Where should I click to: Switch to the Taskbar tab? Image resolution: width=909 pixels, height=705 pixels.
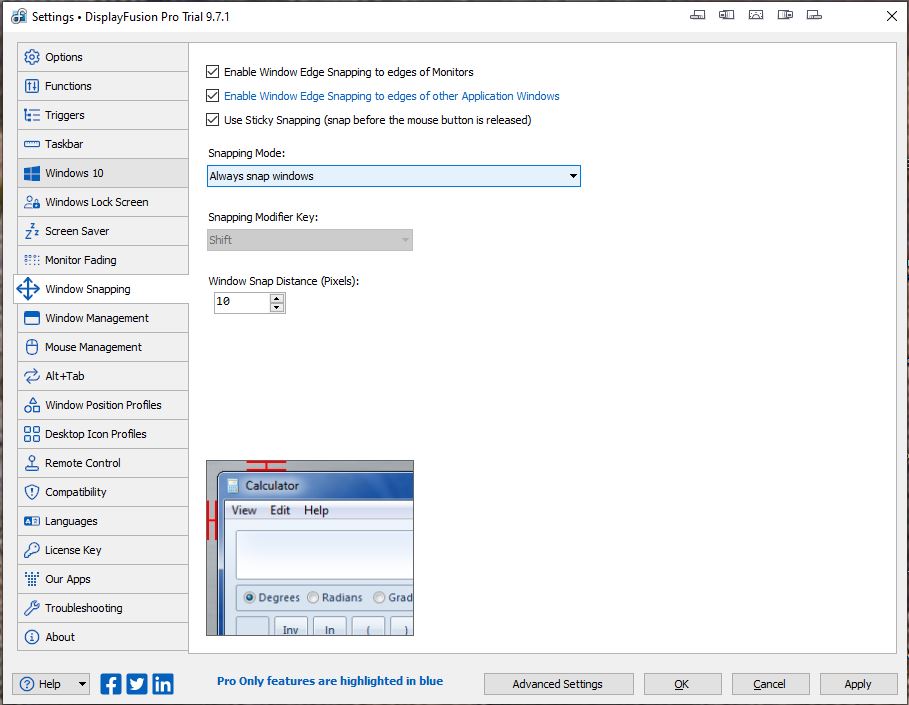[63, 144]
